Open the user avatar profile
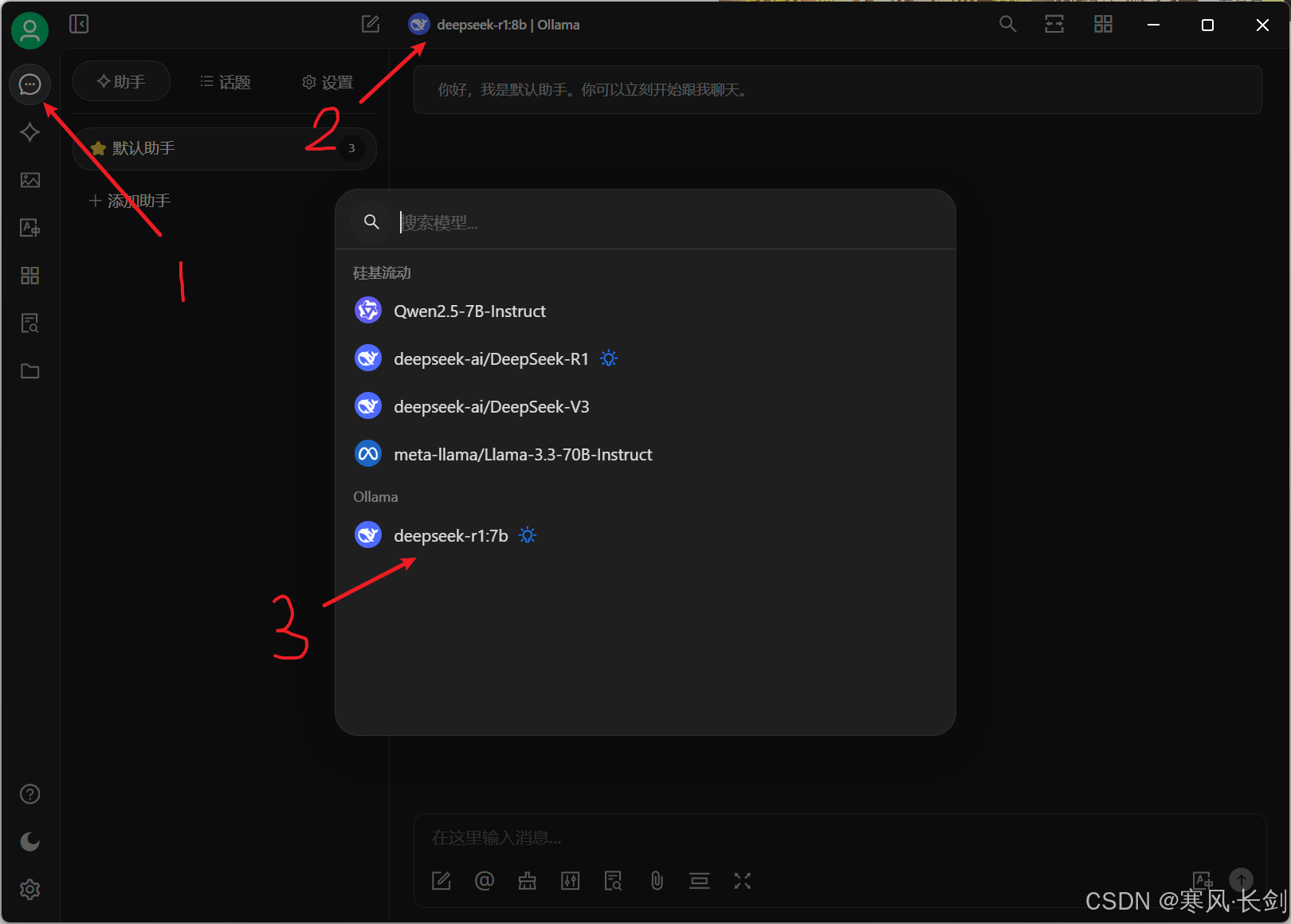The height and width of the screenshot is (924, 1291). click(x=29, y=30)
